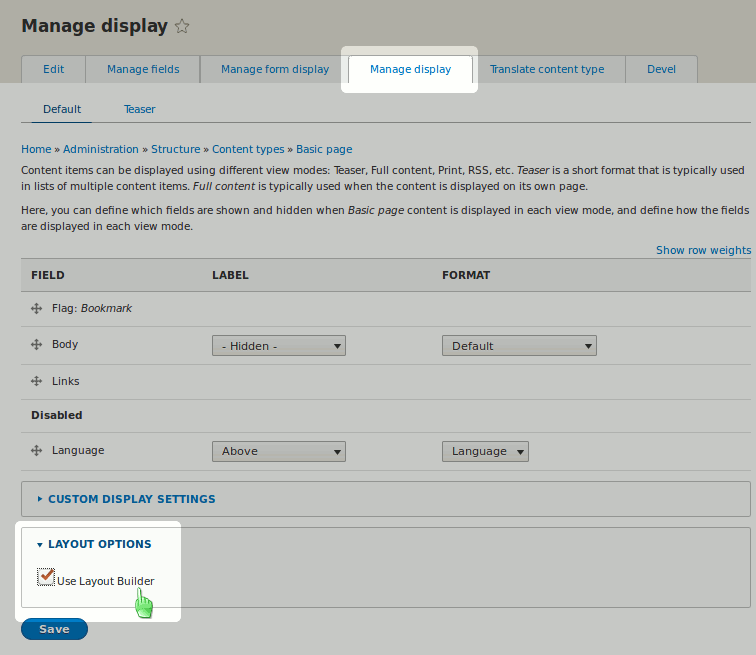Click the drag handle for Language field
The width and height of the screenshot is (756, 655).
click(37, 451)
